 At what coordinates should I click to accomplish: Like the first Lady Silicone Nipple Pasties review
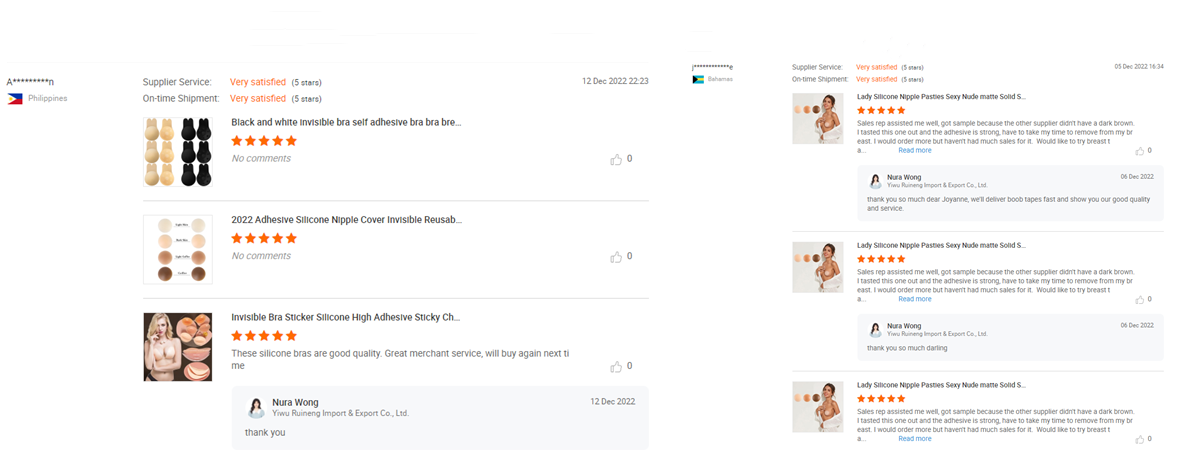pos(1139,151)
